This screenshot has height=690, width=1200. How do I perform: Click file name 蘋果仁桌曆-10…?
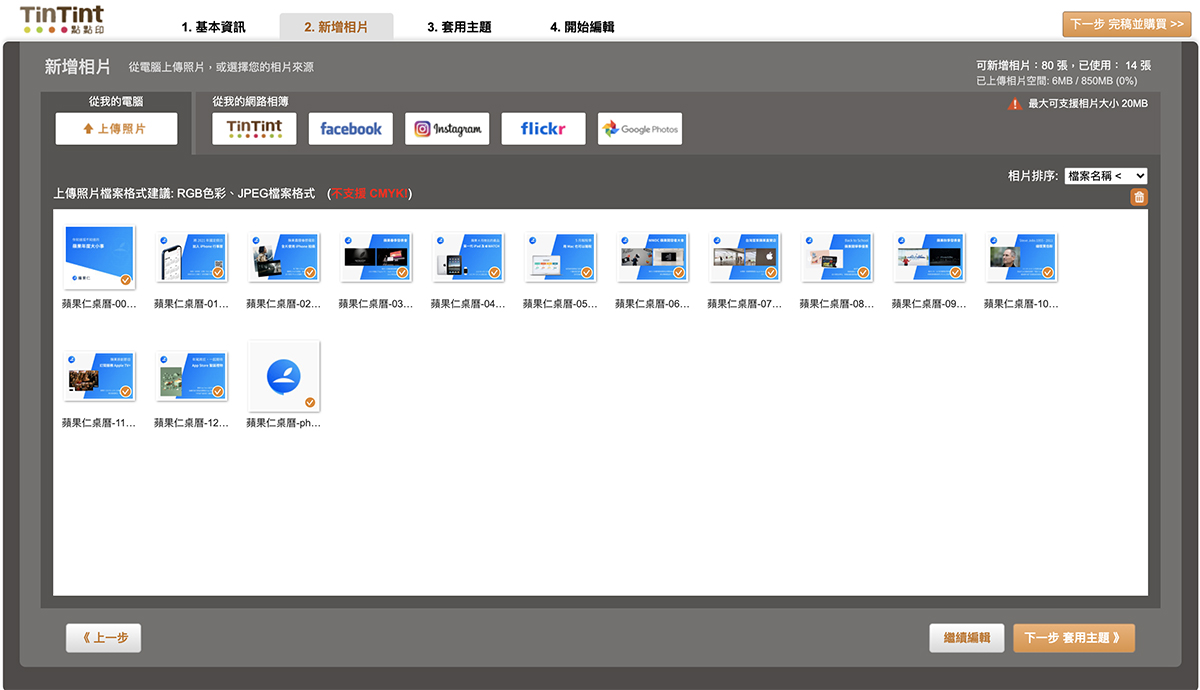click(1021, 304)
